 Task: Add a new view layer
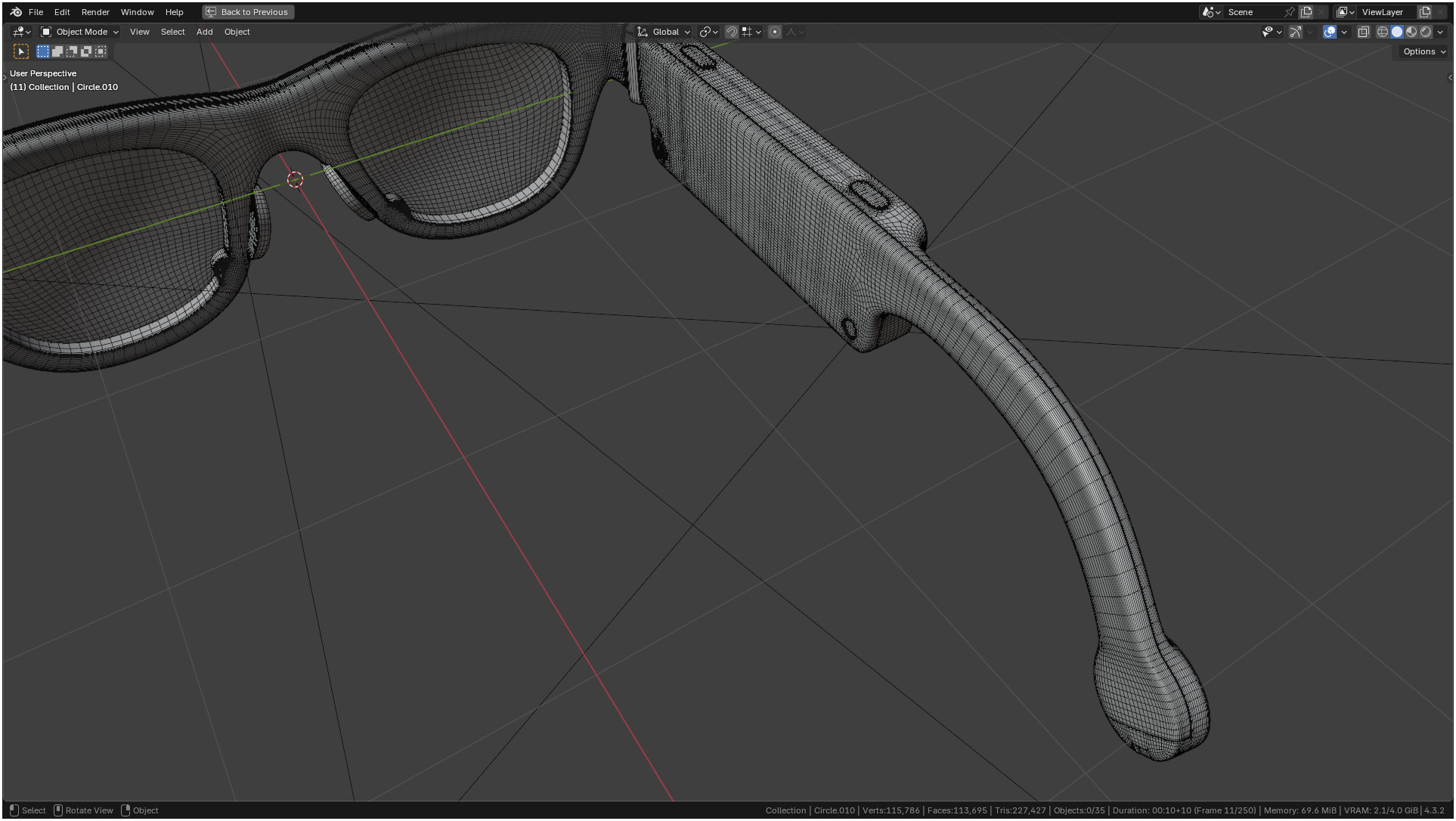click(x=1425, y=12)
